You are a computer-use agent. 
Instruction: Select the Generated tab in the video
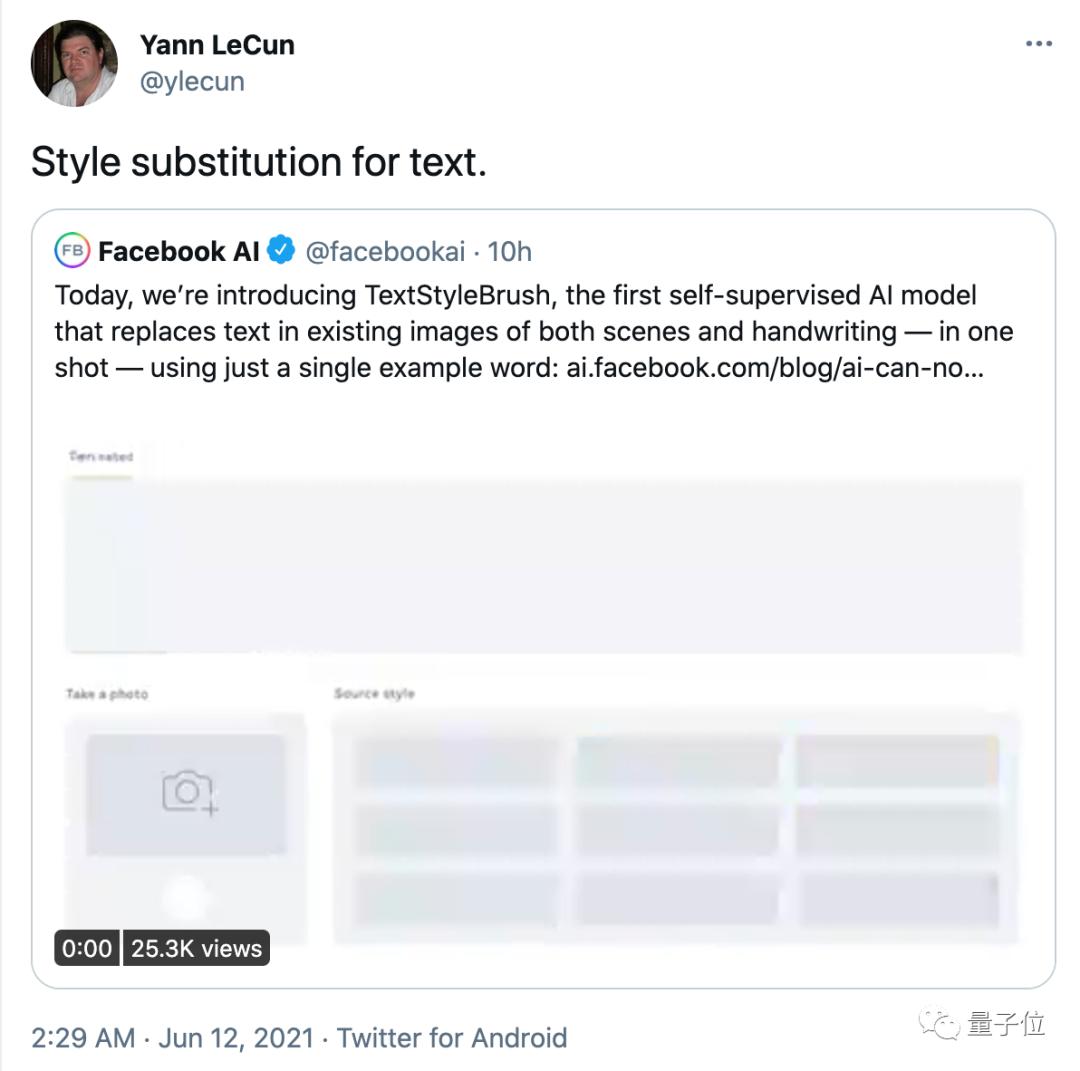[x=100, y=457]
